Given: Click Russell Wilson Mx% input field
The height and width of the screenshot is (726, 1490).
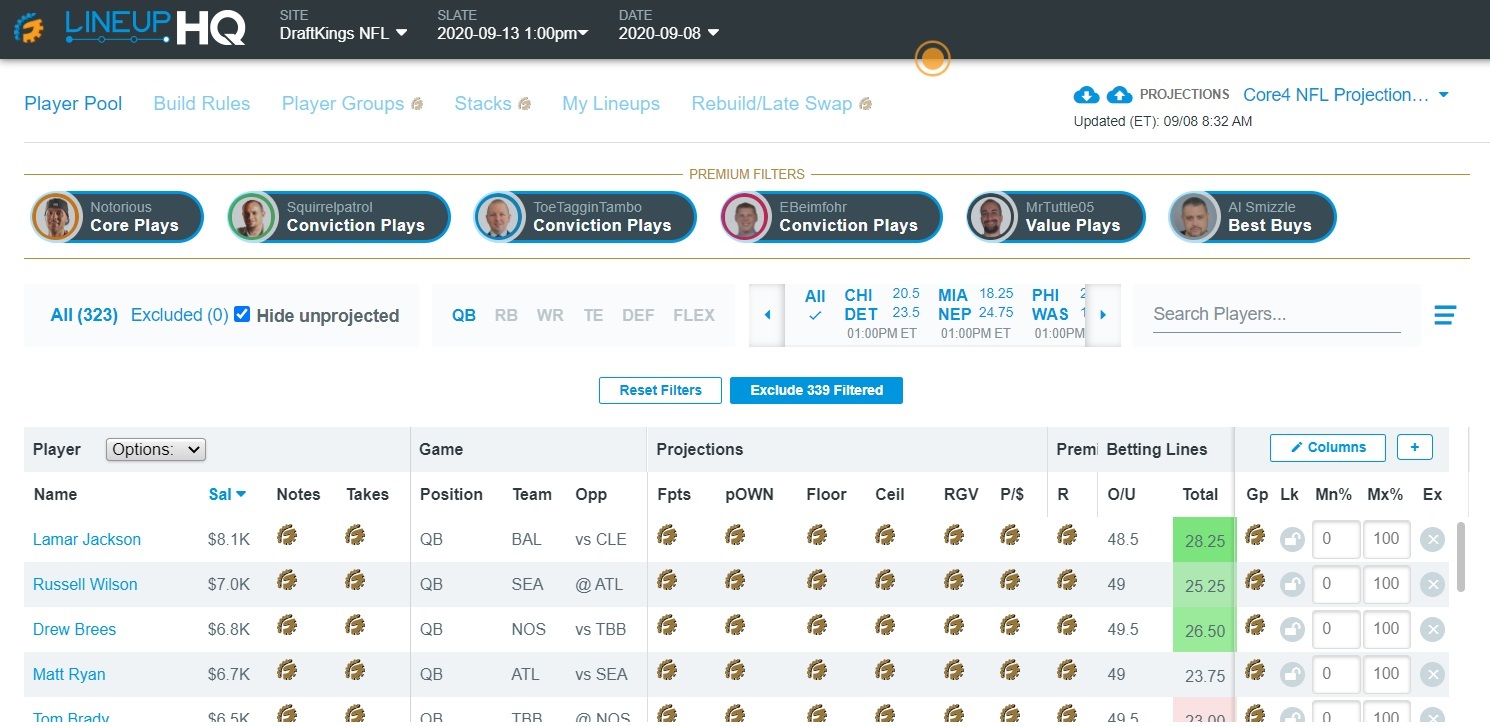Looking at the screenshot, I should click(x=1386, y=585).
